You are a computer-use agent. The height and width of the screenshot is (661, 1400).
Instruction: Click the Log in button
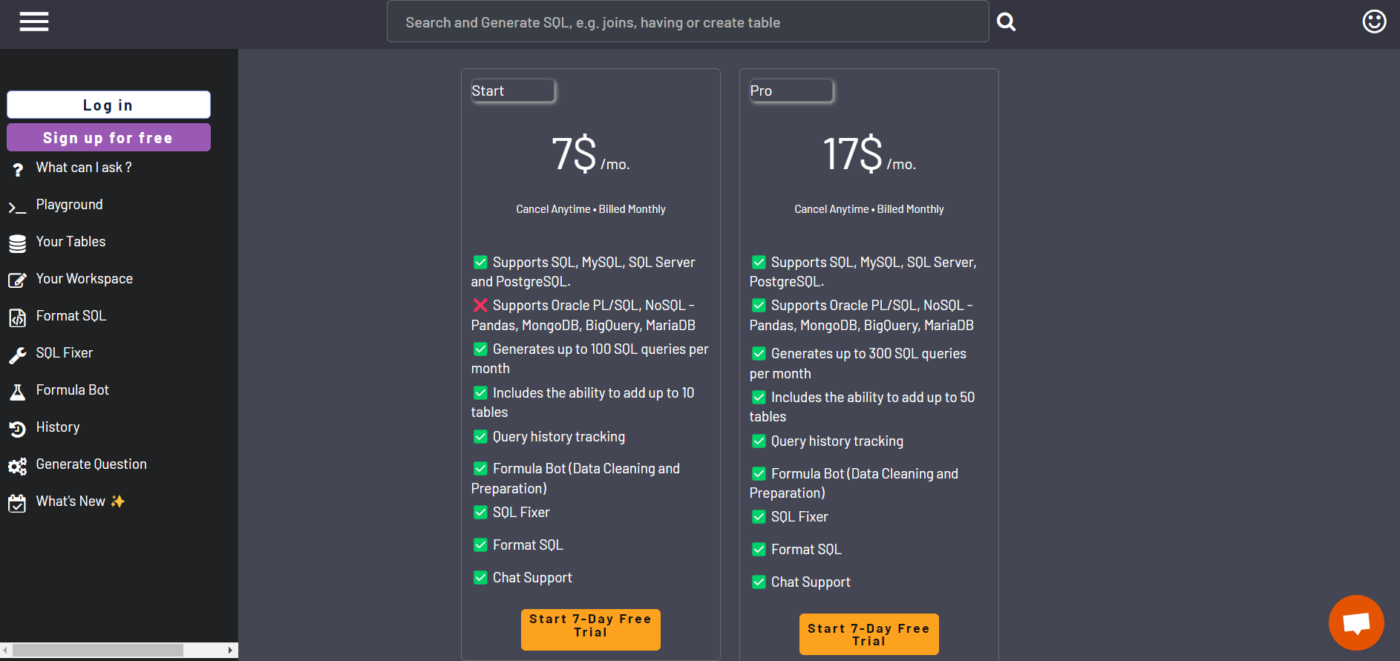pyautogui.click(x=108, y=105)
